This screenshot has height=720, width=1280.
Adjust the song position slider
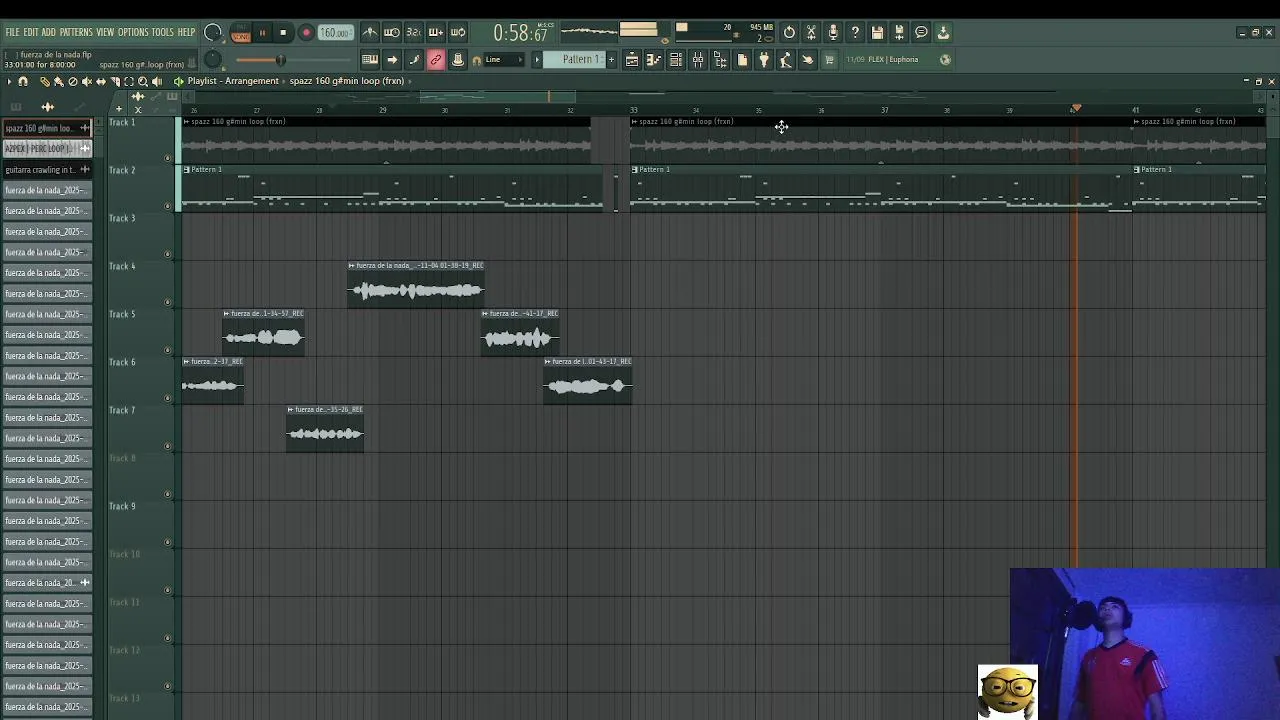coord(281,60)
